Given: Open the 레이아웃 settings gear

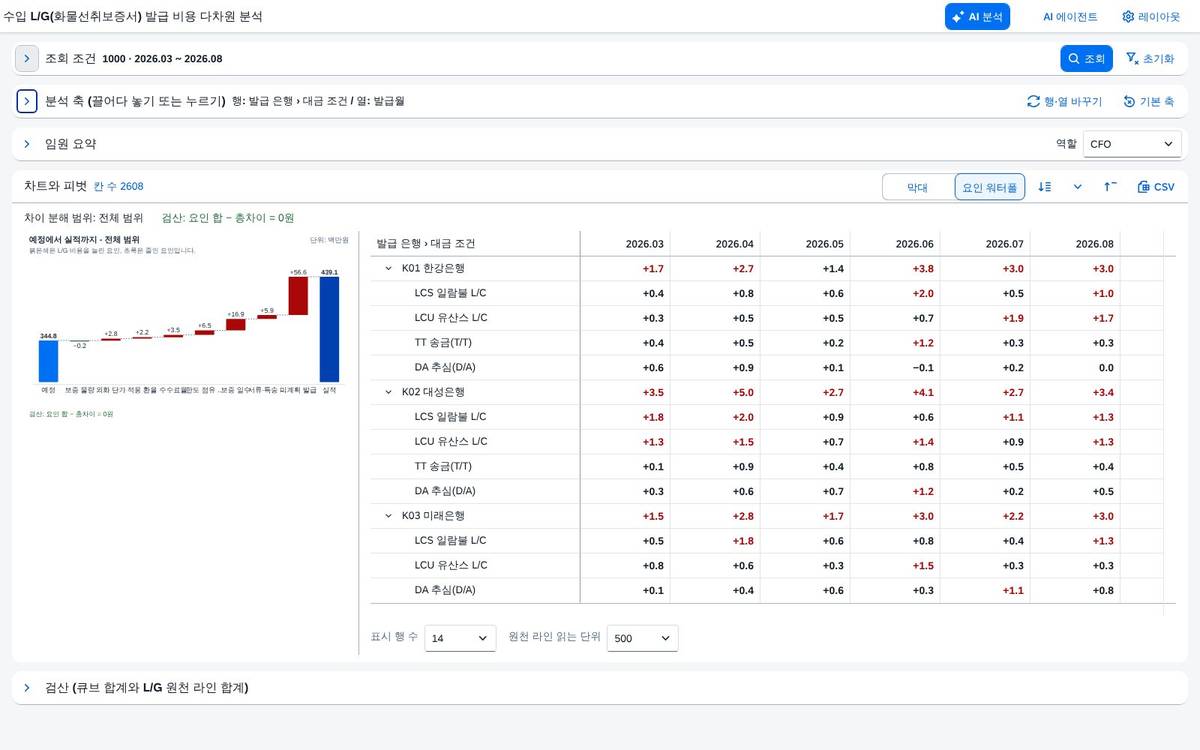Looking at the screenshot, I should point(1151,17).
